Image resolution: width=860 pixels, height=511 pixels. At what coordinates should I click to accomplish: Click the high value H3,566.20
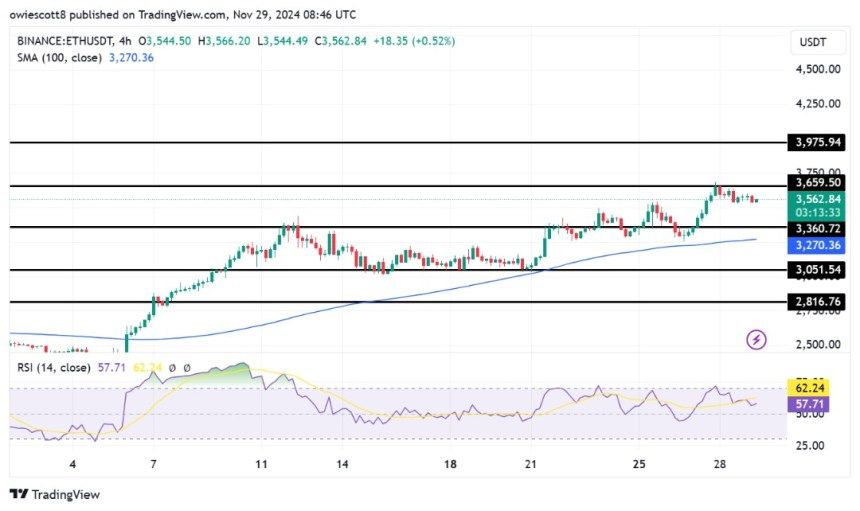coord(223,41)
